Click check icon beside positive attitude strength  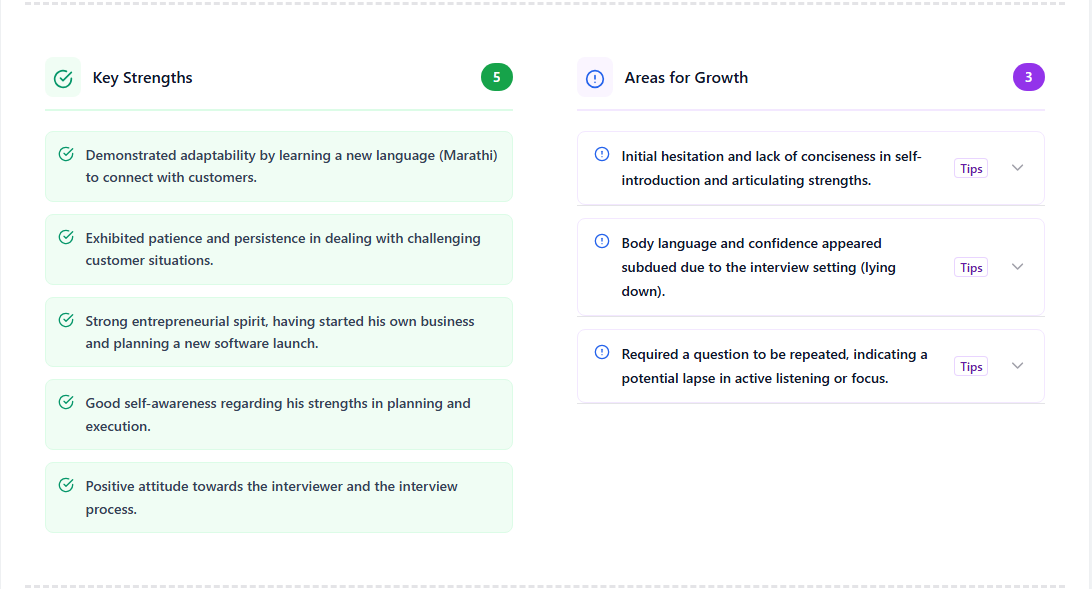click(67, 486)
